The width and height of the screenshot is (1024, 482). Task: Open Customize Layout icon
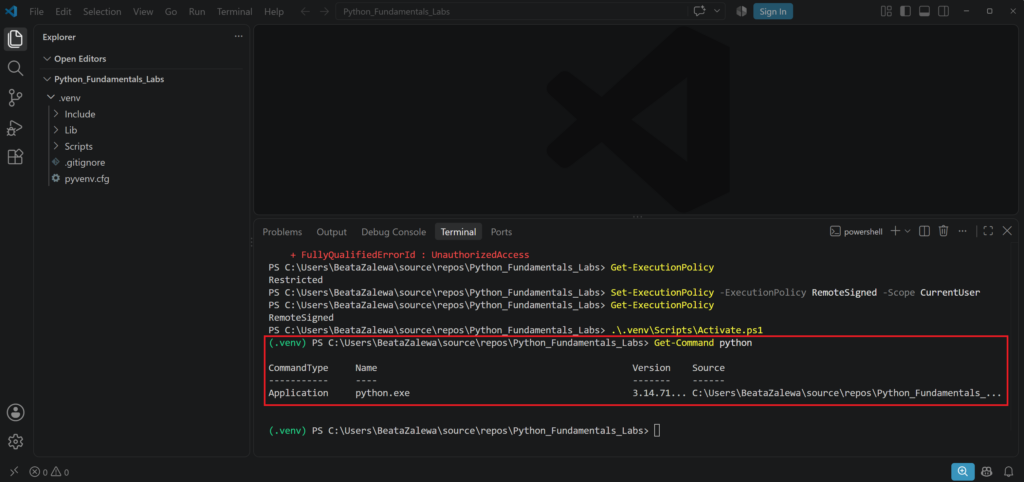[886, 11]
